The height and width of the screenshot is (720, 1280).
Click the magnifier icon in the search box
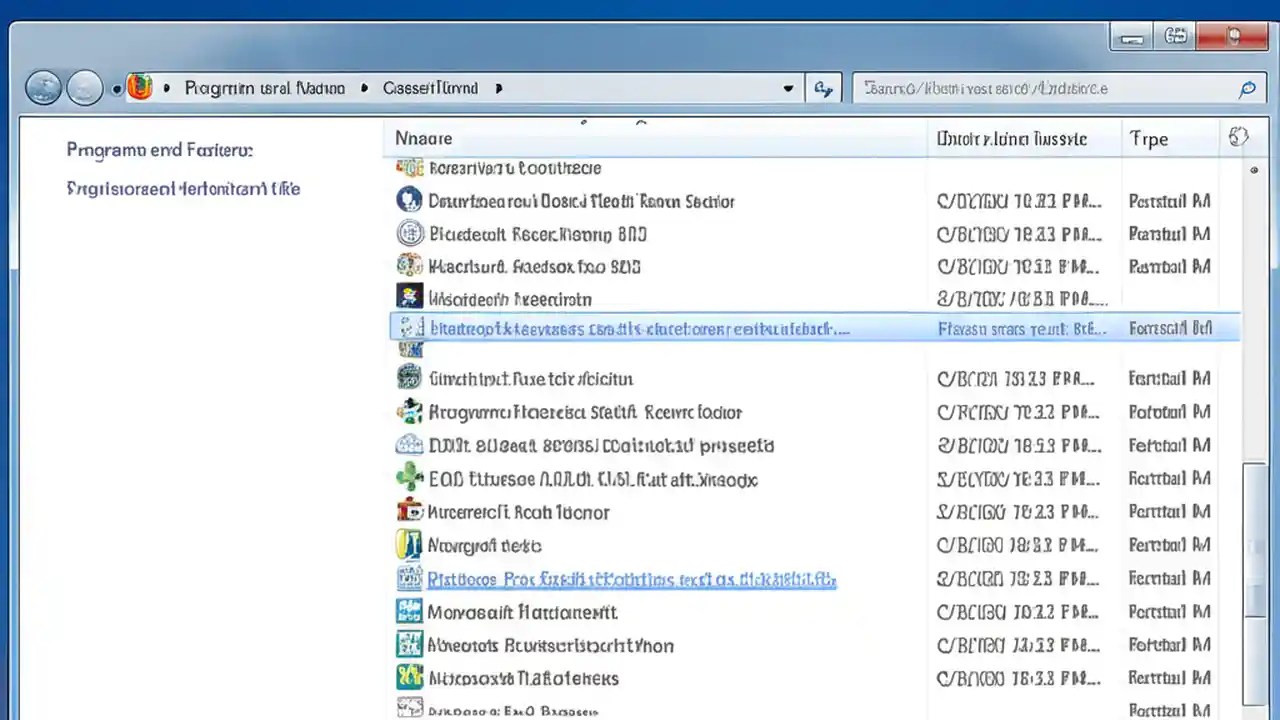click(1247, 89)
